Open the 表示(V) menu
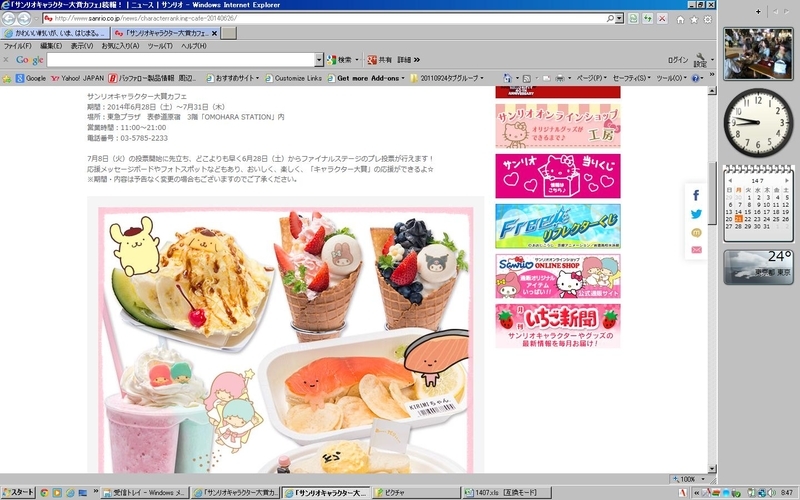 click(82, 46)
